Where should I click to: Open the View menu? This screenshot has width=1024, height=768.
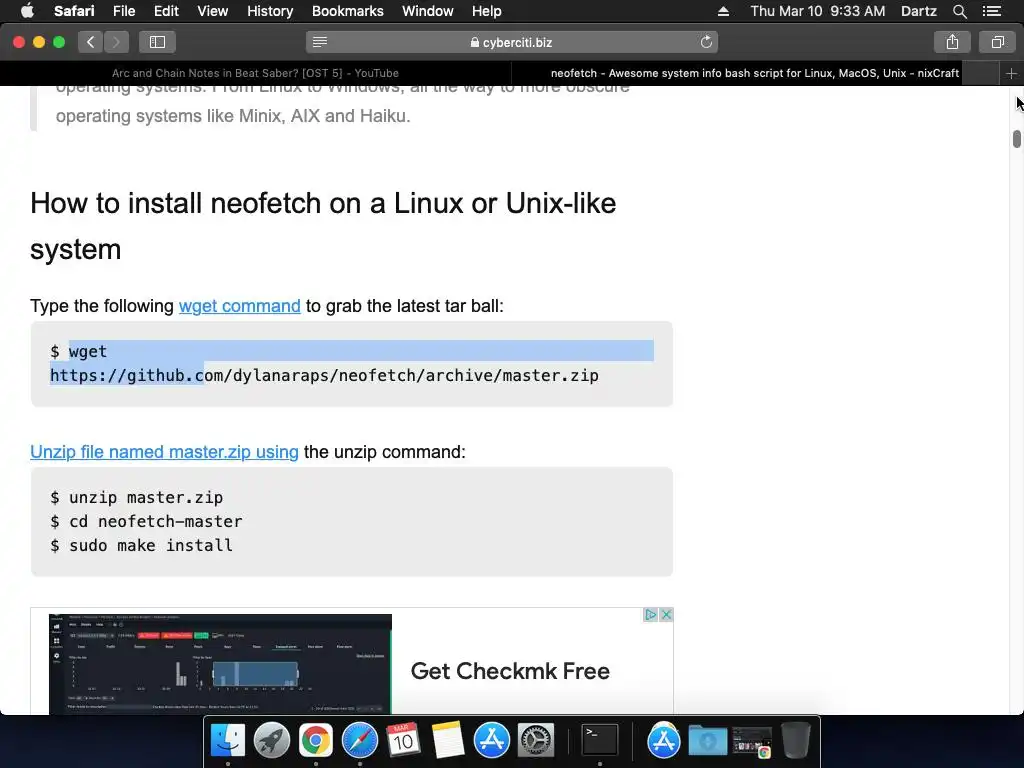pyautogui.click(x=212, y=11)
